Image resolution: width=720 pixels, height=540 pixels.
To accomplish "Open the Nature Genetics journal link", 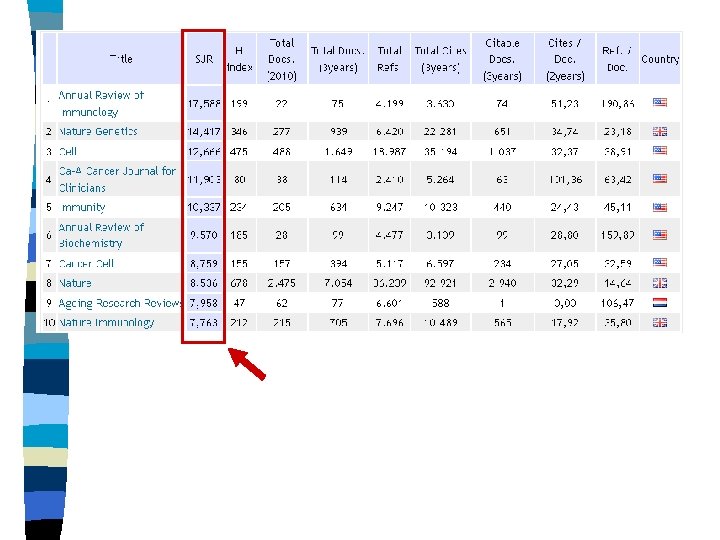I will click(98, 131).
